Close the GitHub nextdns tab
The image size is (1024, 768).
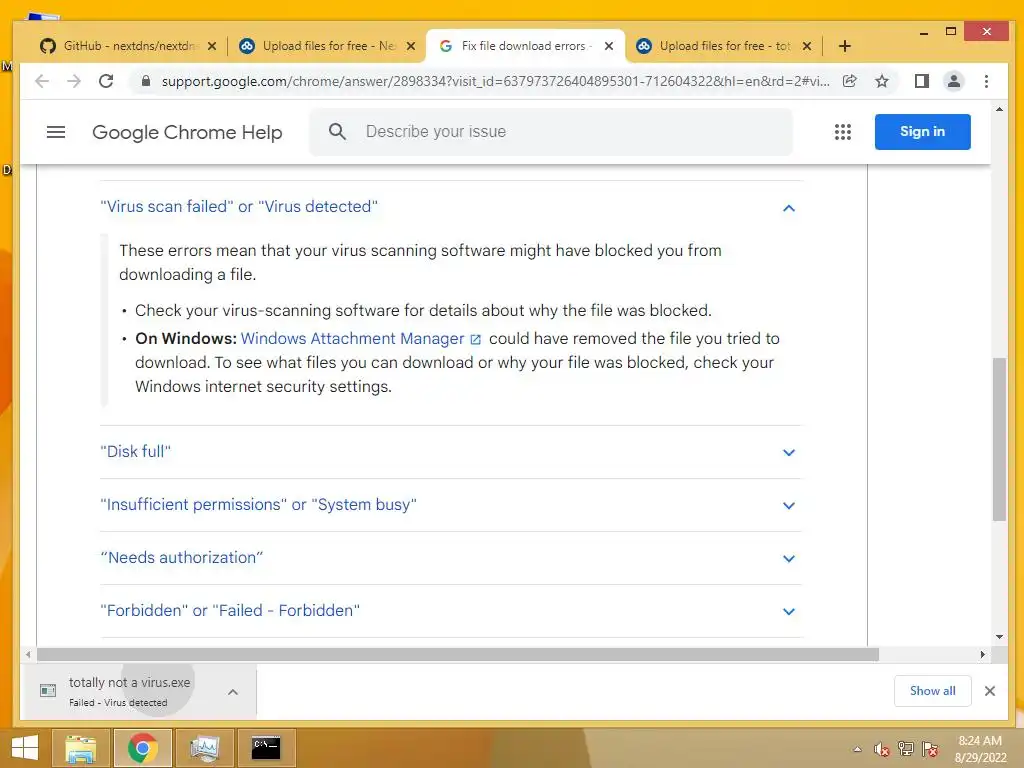coord(212,46)
